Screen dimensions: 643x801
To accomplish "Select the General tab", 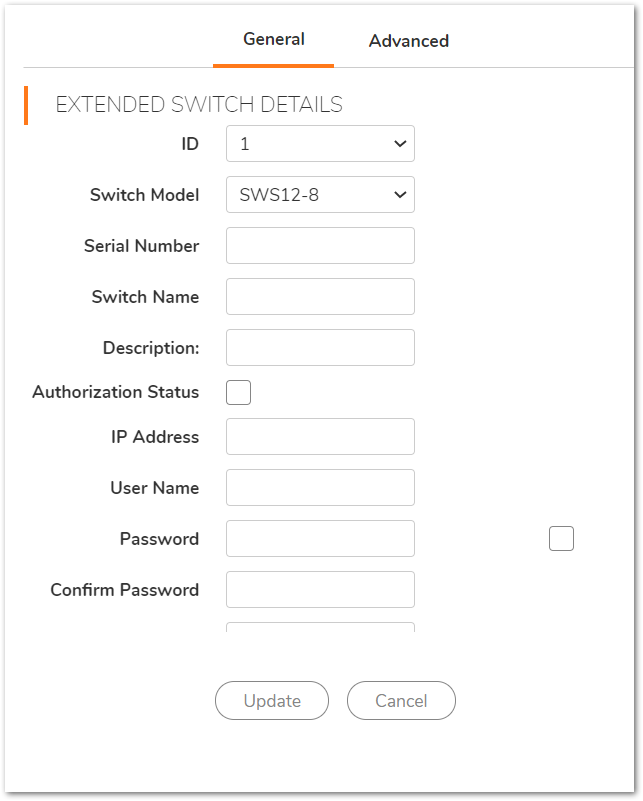I will pyautogui.click(x=274, y=39).
